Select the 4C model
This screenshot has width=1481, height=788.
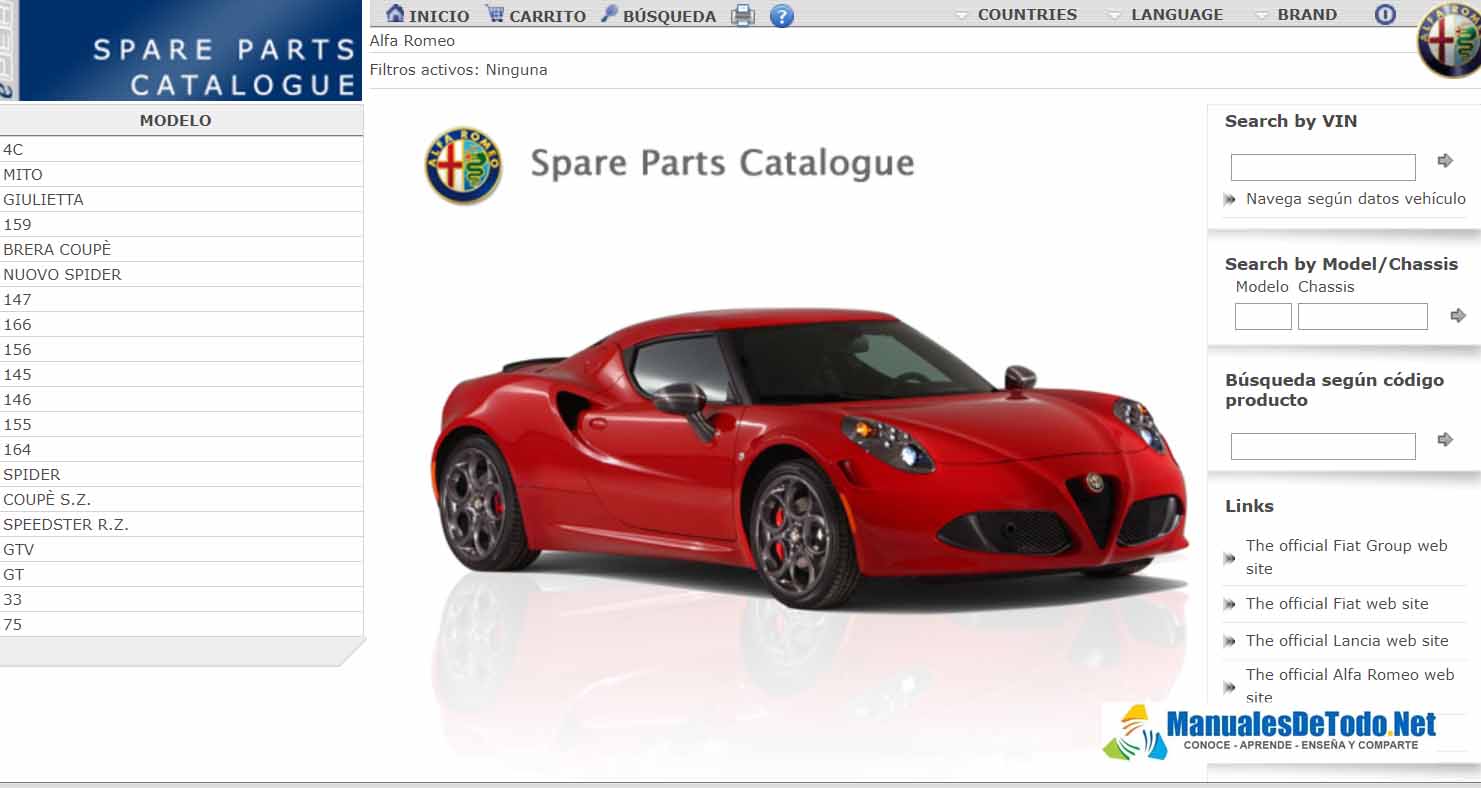pyautogui.click(x=181, y=149)
